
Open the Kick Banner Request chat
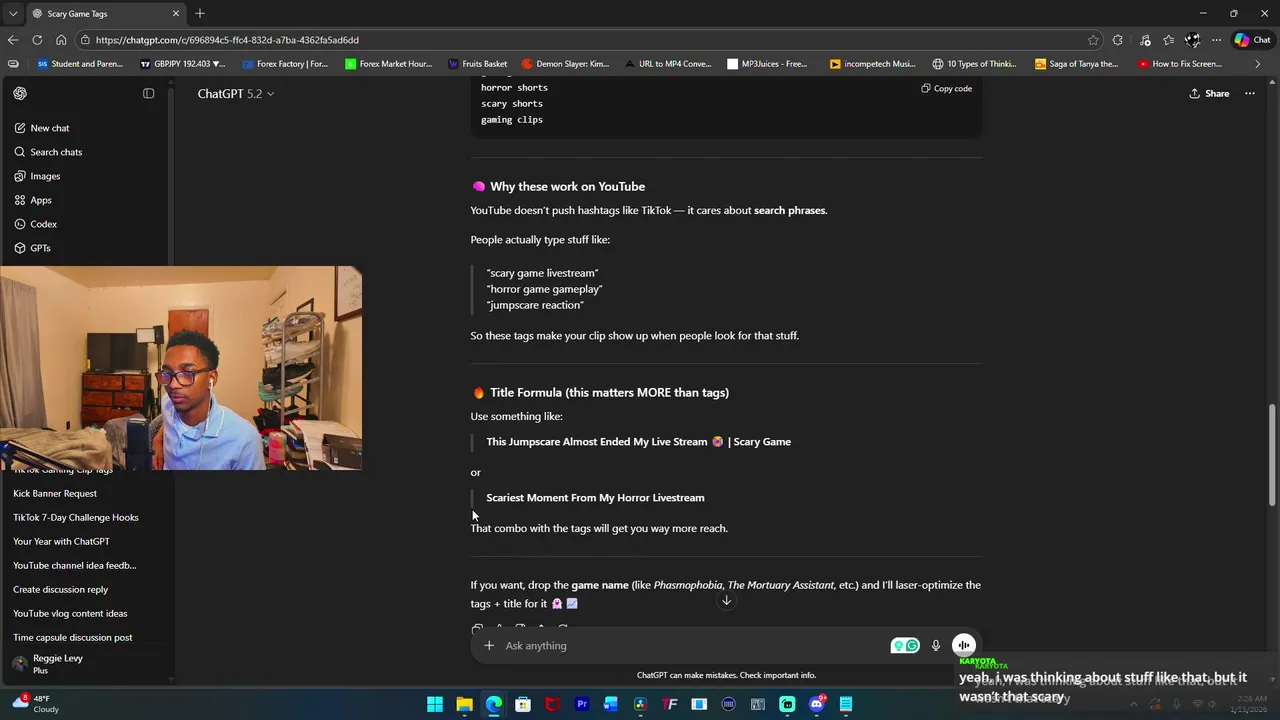pyautogui.click(x=55, y=493)
